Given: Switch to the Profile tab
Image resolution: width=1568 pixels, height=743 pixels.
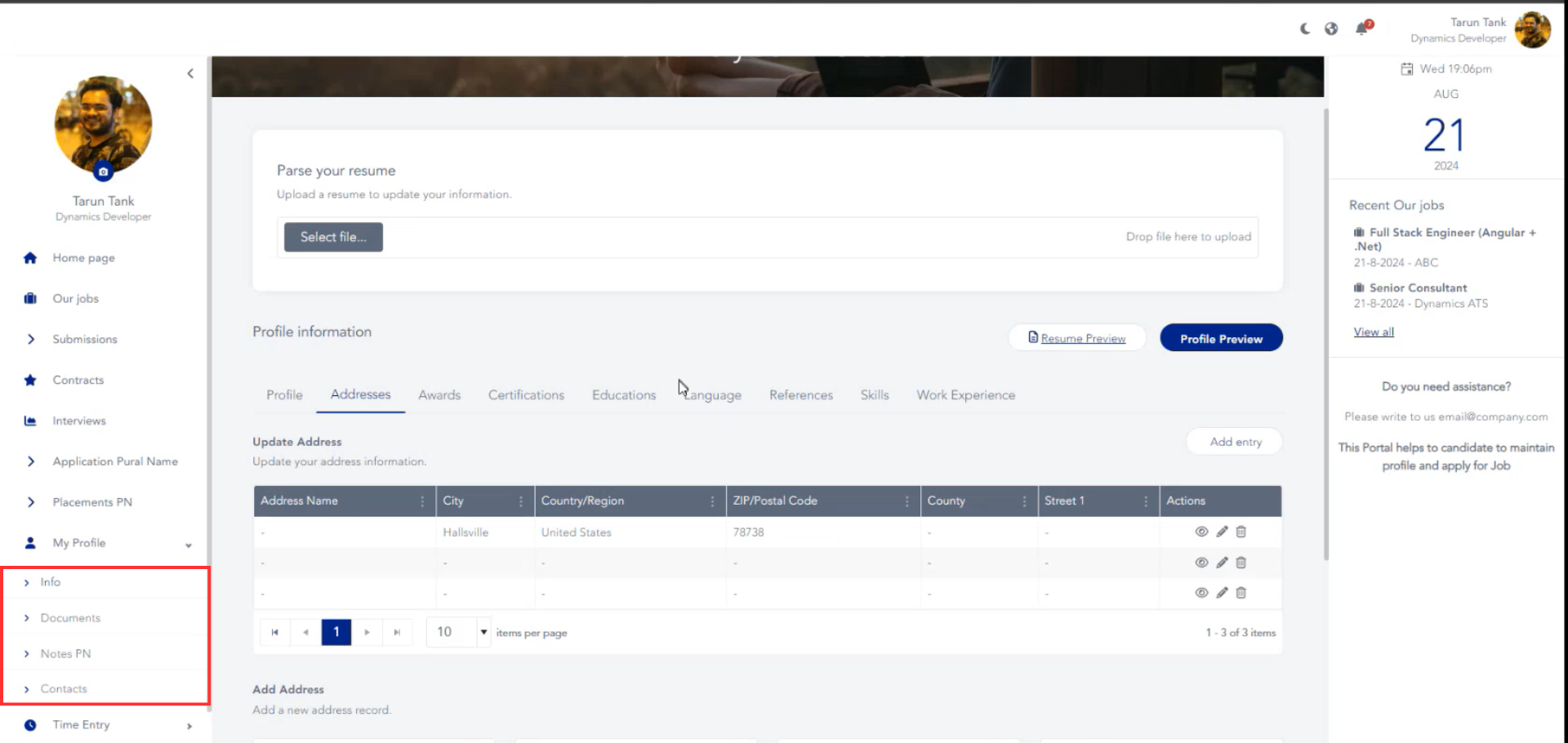Looking at the screenshot, I should pos(284,395).
